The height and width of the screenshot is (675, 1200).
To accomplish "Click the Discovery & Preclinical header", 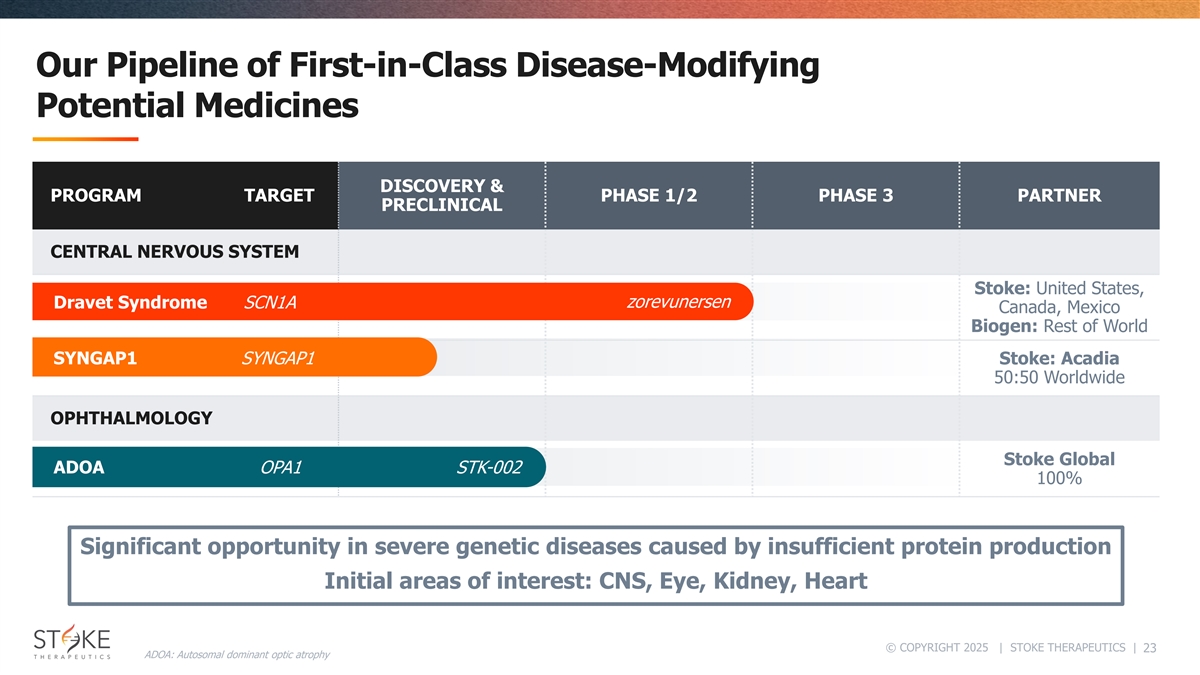I will pos(442,196).
